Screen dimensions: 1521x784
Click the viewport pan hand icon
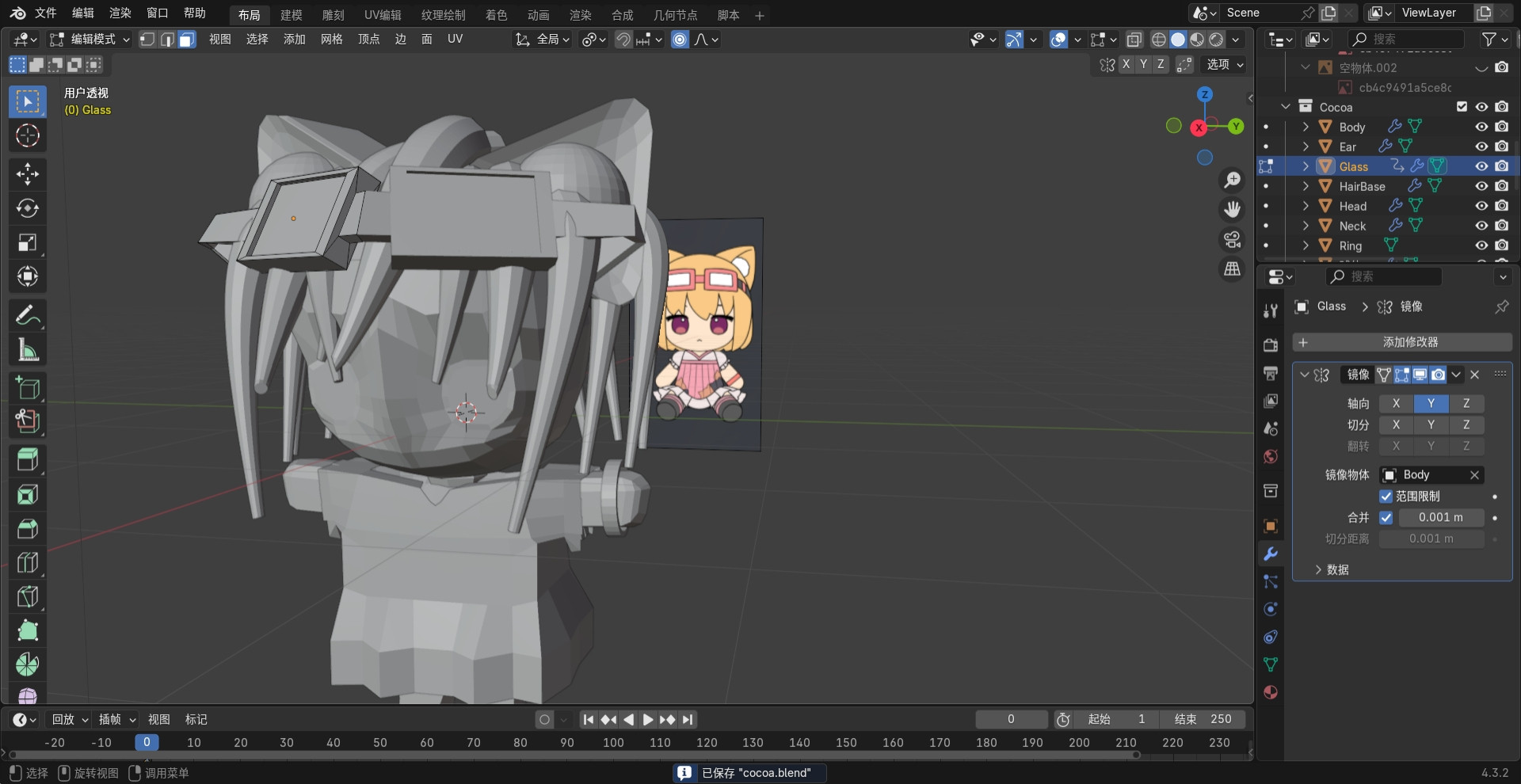(x=1232, y=210)
